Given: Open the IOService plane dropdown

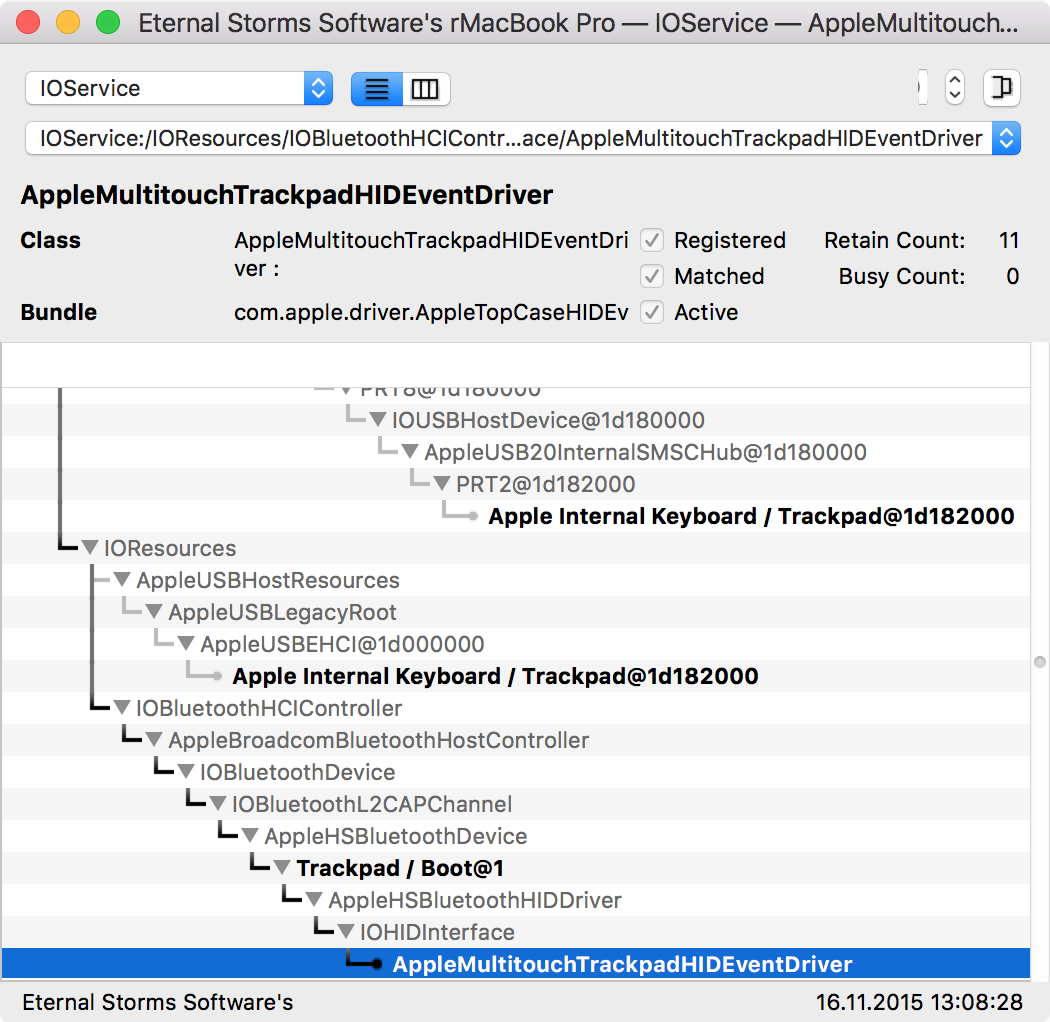Looking at the screenshot, I should (x=179, y=88).
